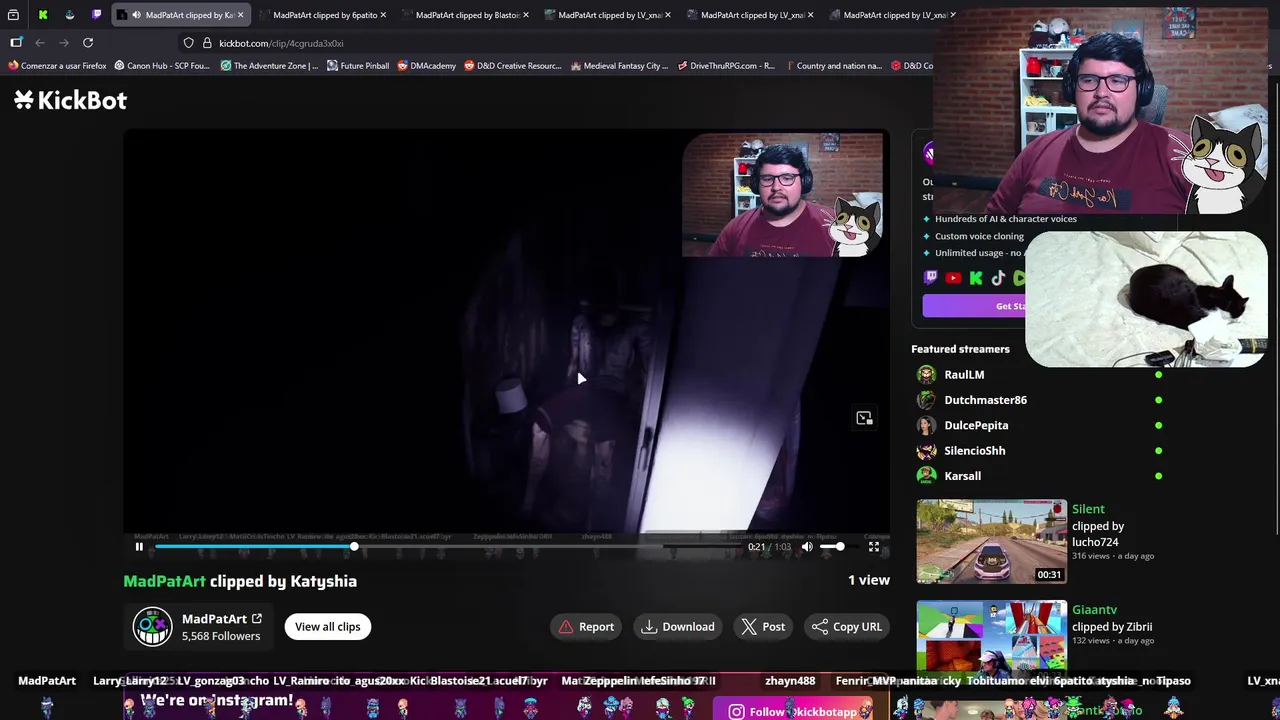1280x720 pixels.
Task: Click the site security padlock icon
Action: 207,43
